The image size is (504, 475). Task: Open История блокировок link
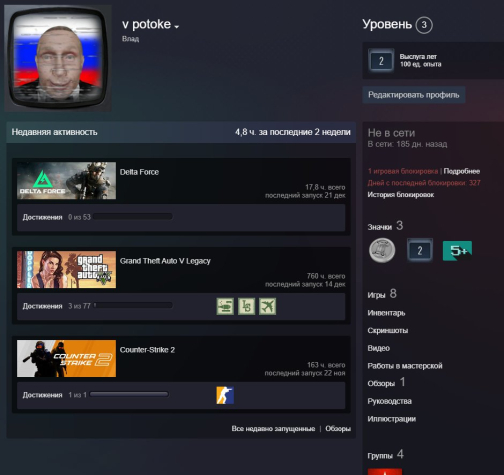[401, 195]
